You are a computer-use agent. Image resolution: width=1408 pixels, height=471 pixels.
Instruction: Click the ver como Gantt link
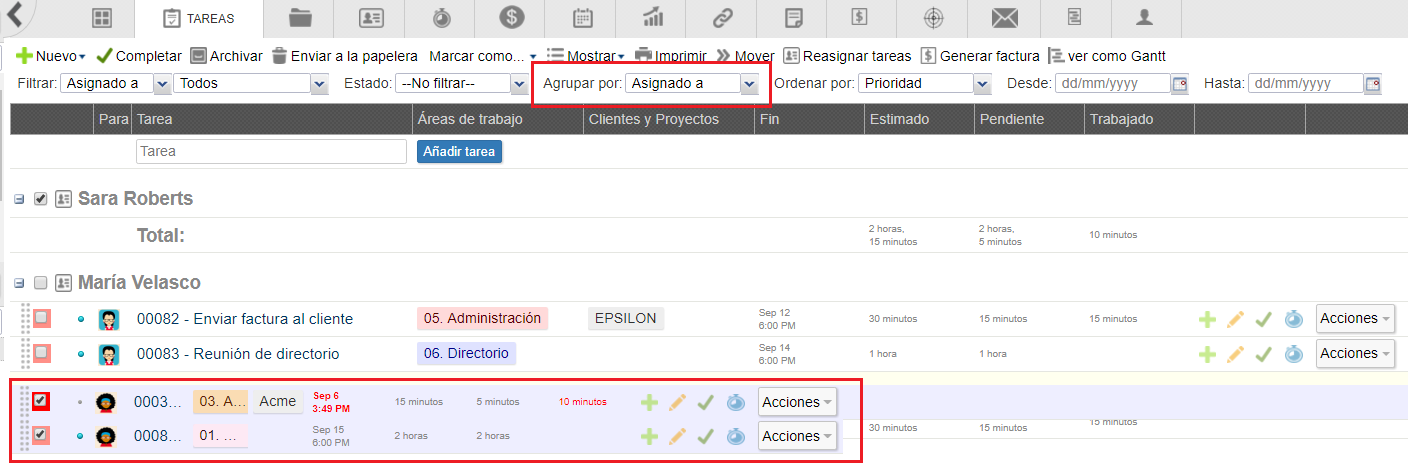(1107, 56)
